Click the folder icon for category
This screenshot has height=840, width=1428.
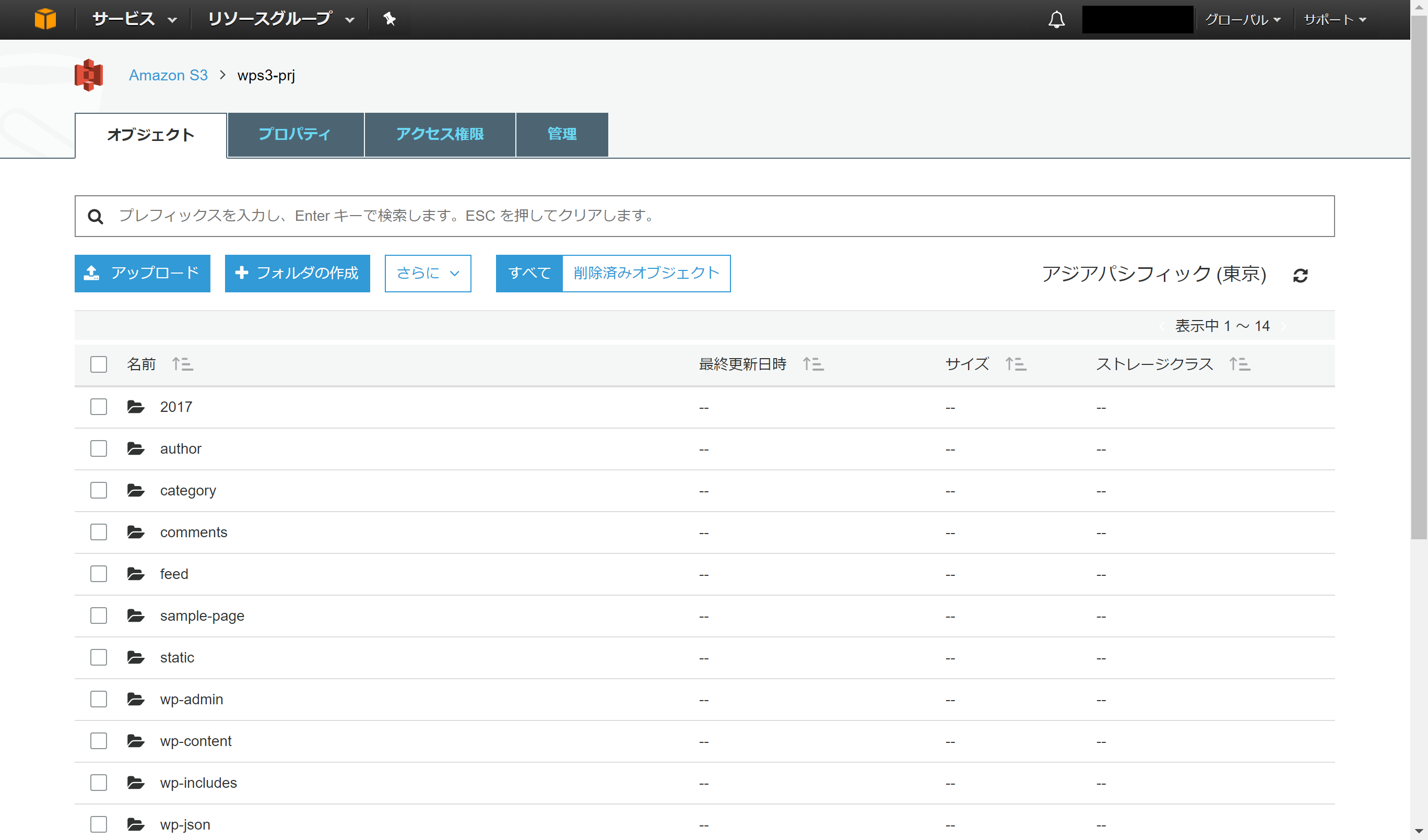pyautogui.click(x=135, y=490)
